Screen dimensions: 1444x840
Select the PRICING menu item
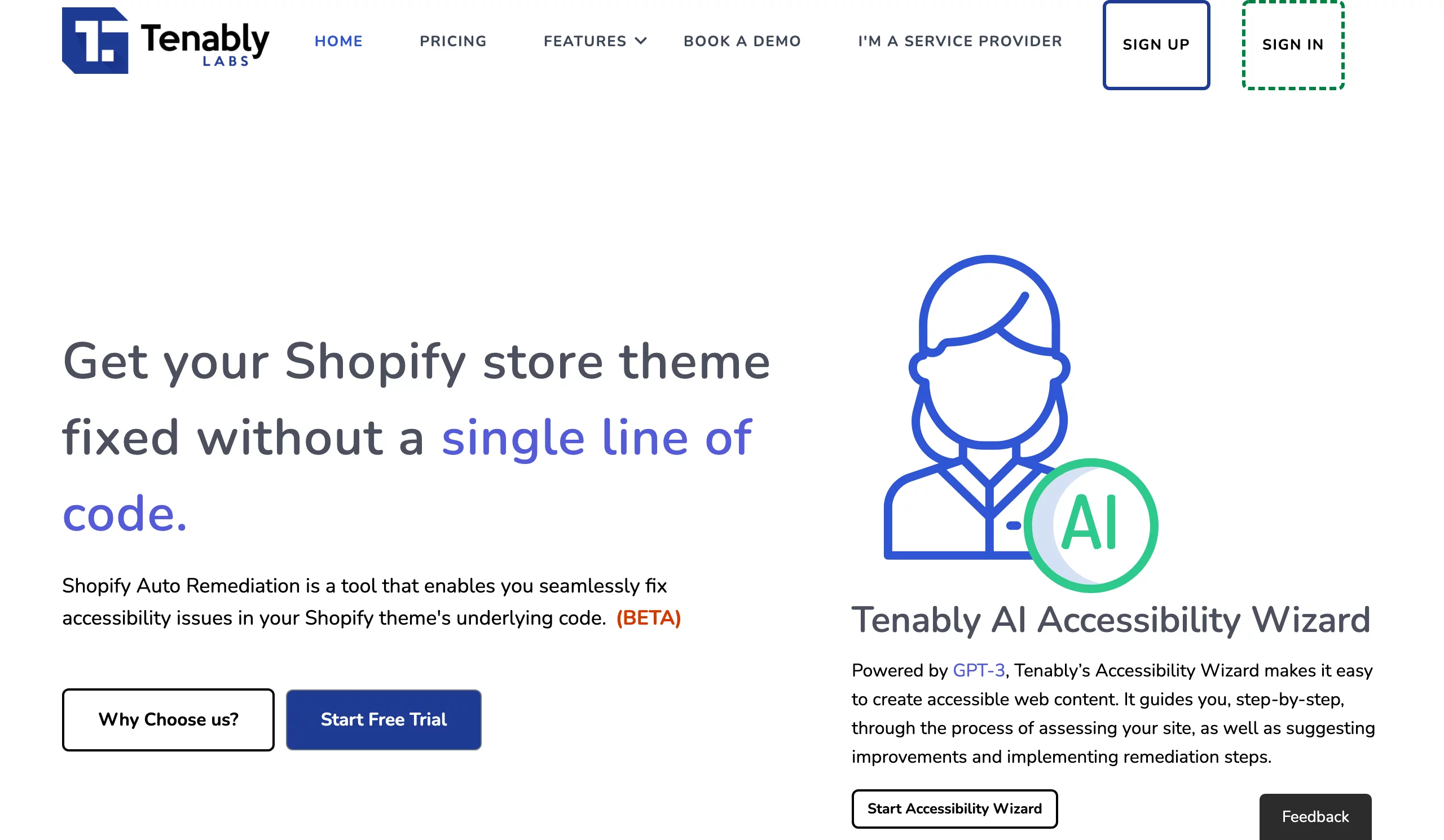[452, 41]
